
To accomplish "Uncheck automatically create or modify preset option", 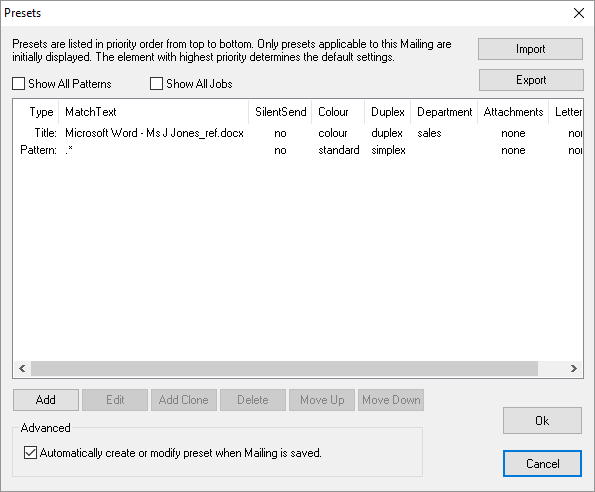I will 30,453.
